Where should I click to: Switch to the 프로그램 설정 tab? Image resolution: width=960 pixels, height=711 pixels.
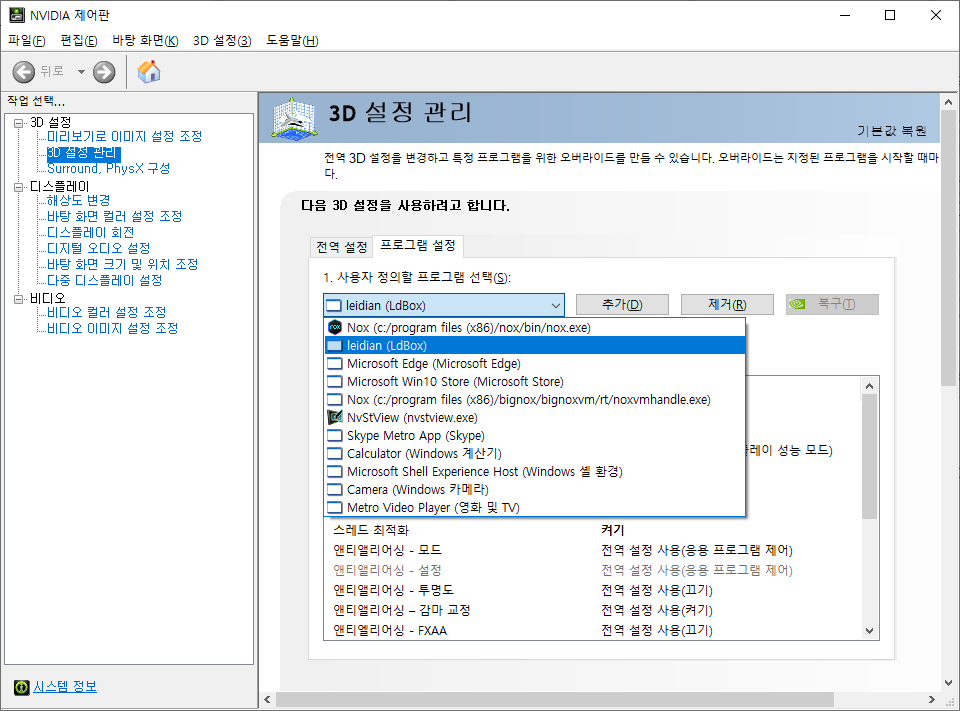[418, 246]
